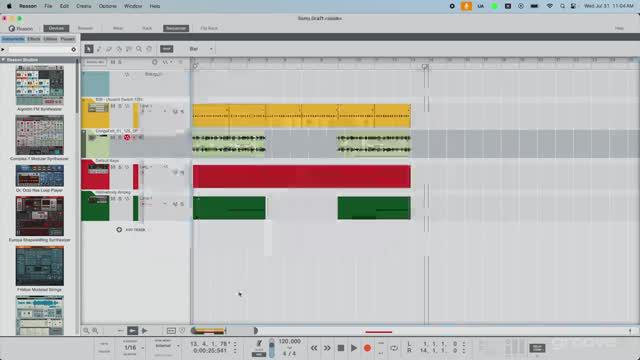This screenshot has width=640, height=360.
Task: Select the Hand tool
Action: point(149,49)
